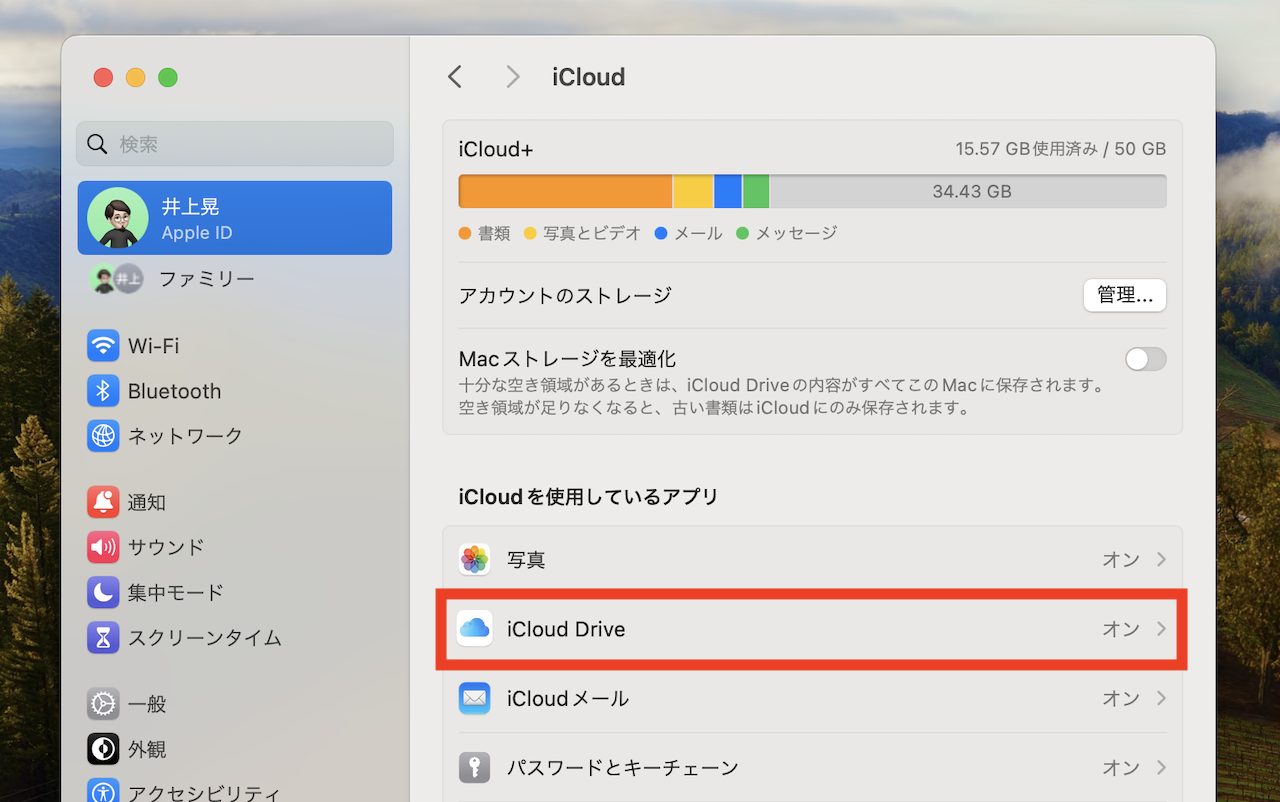The image size is (1280, 802).
Task: Click the メッセージ legend label
Action: [x=796, y=233]
